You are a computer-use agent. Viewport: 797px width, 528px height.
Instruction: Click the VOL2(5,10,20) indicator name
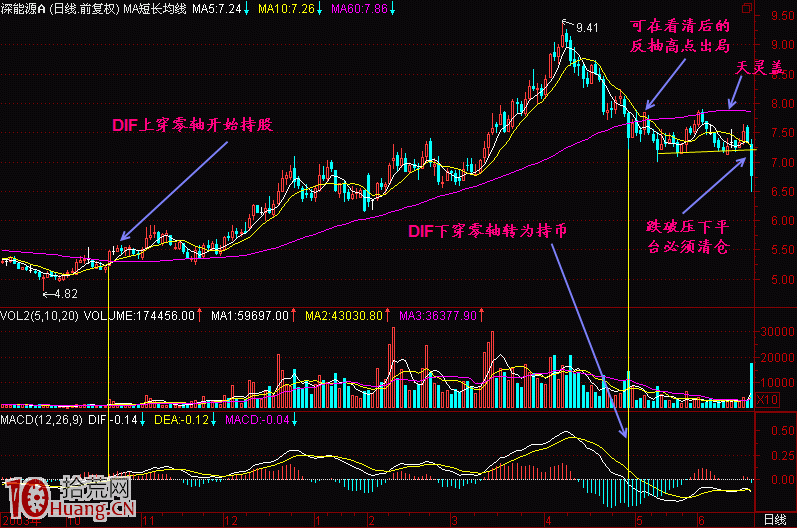pyautogui.click(x=40, y=316)
